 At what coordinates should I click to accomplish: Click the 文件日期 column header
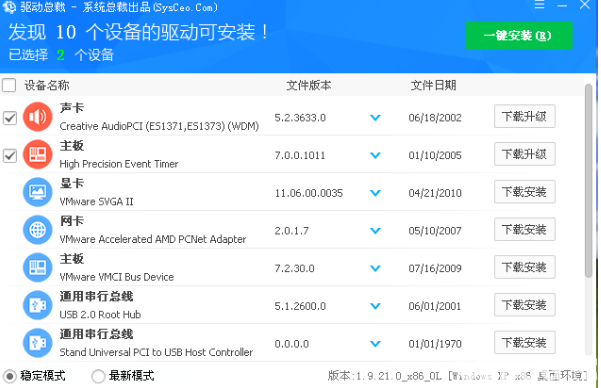pos(434,85)
